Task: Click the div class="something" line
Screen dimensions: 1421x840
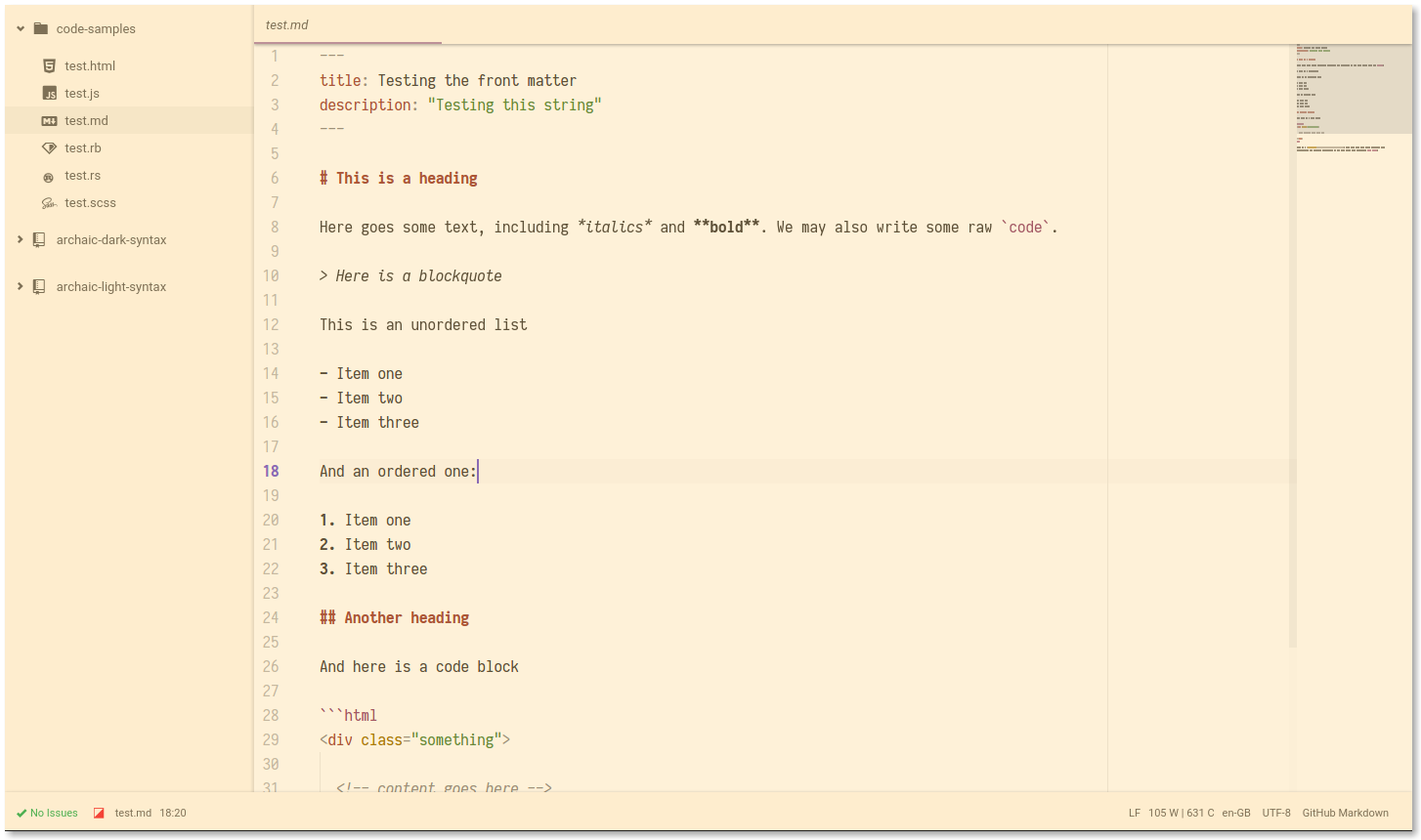Action: coord(415,739)
